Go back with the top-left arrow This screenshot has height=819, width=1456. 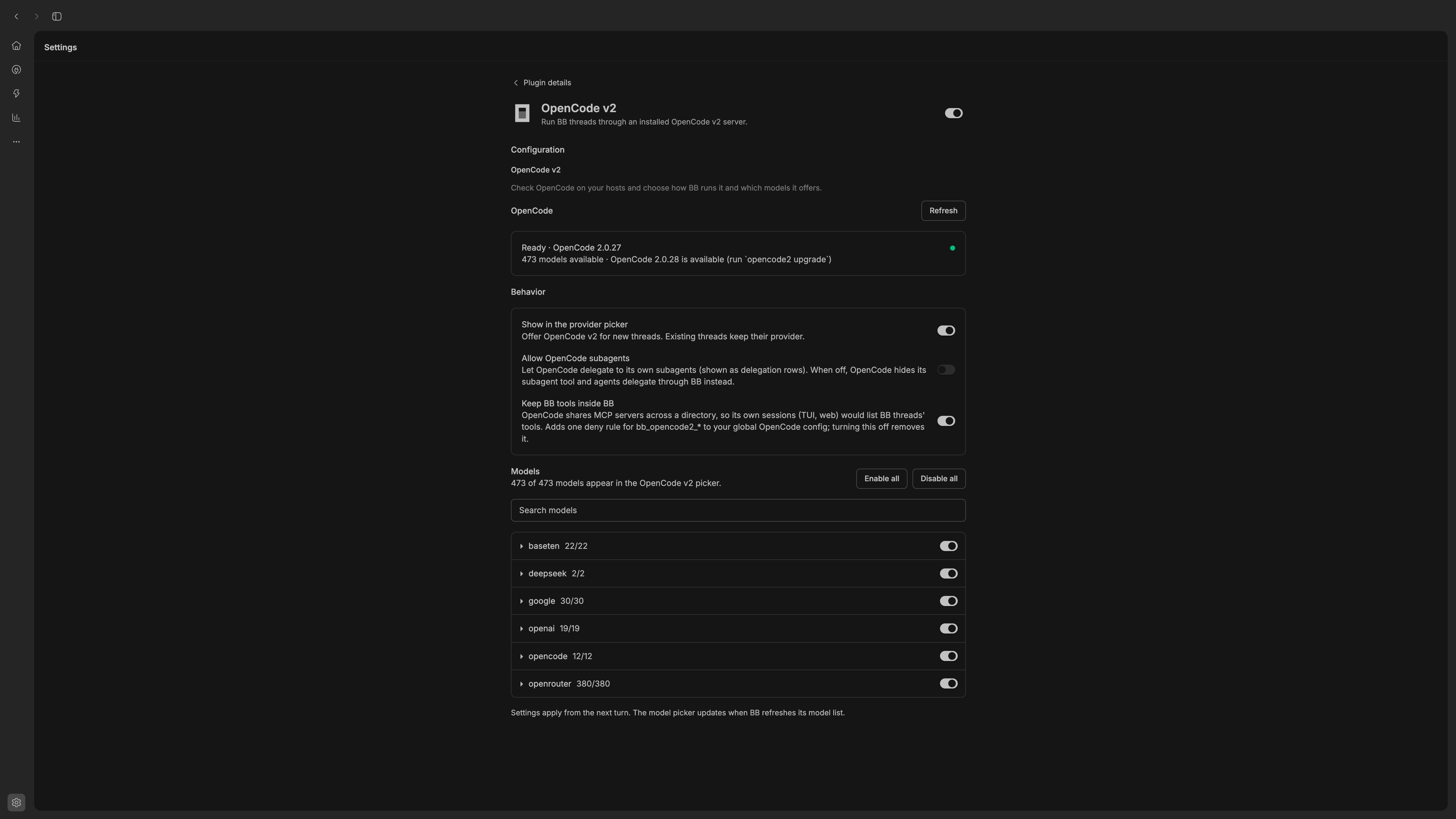pos(16,16)
